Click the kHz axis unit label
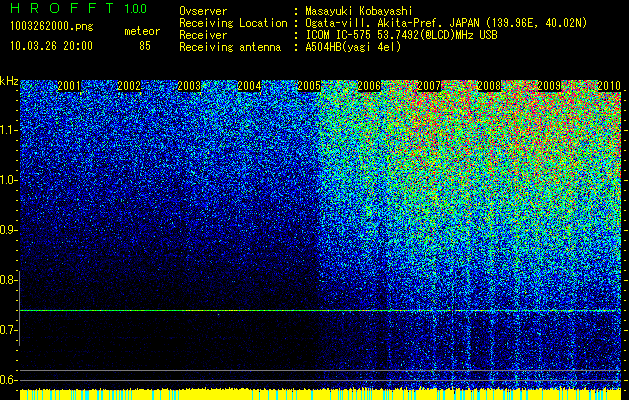The height and width of the screenshot is (400, 629). point(9,81)
